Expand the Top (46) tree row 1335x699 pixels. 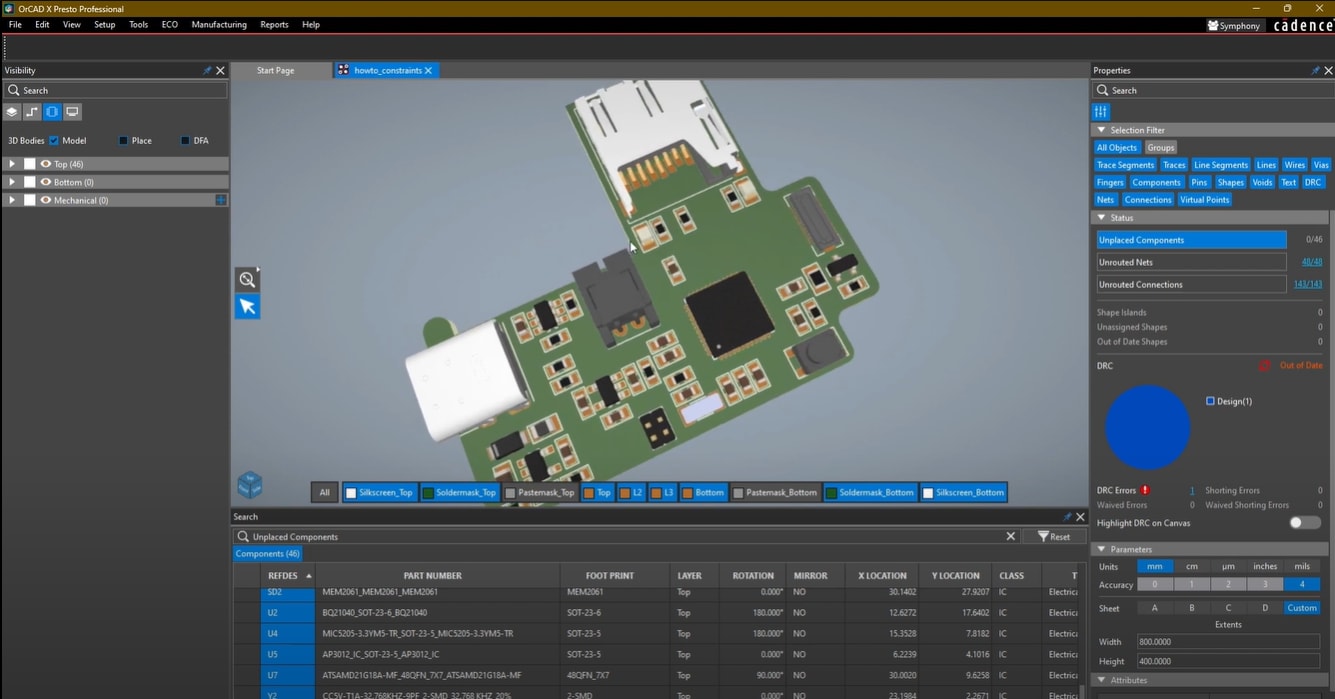12,164
